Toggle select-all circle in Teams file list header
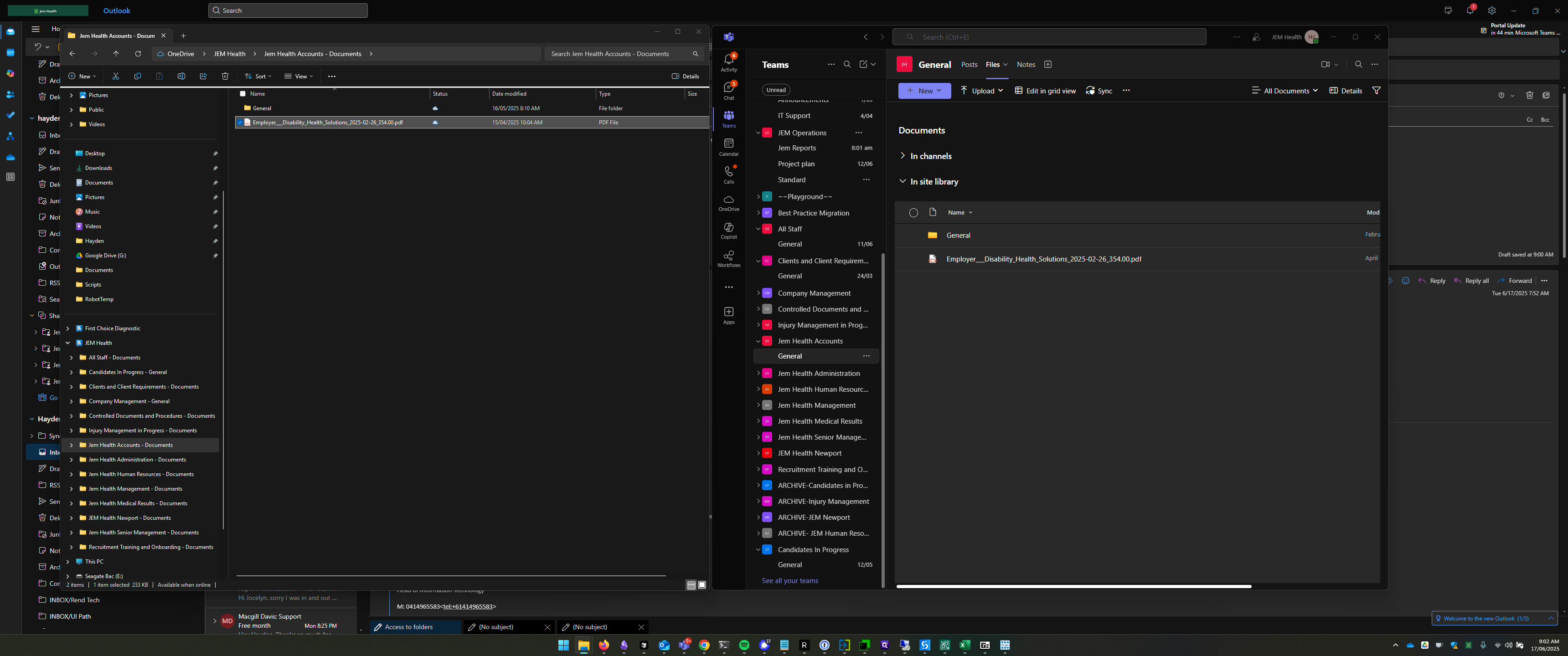1568x656 pixels. point(913,212)
